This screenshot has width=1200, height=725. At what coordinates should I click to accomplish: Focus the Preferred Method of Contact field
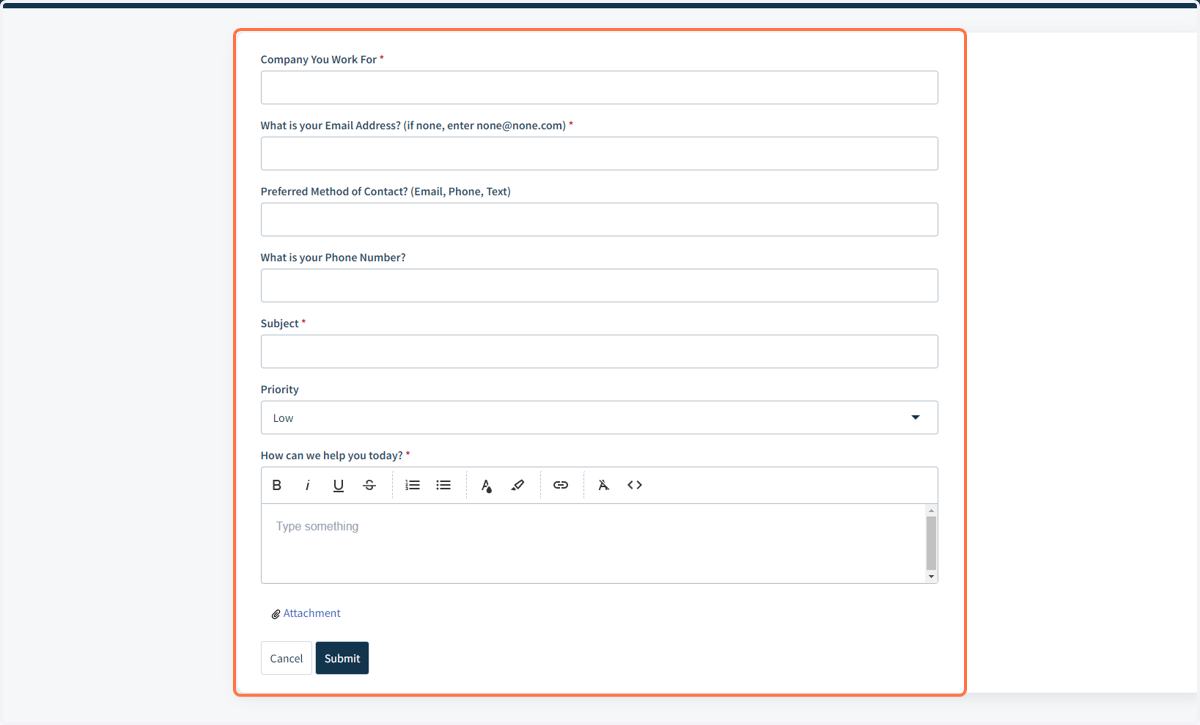click(599, 219)
